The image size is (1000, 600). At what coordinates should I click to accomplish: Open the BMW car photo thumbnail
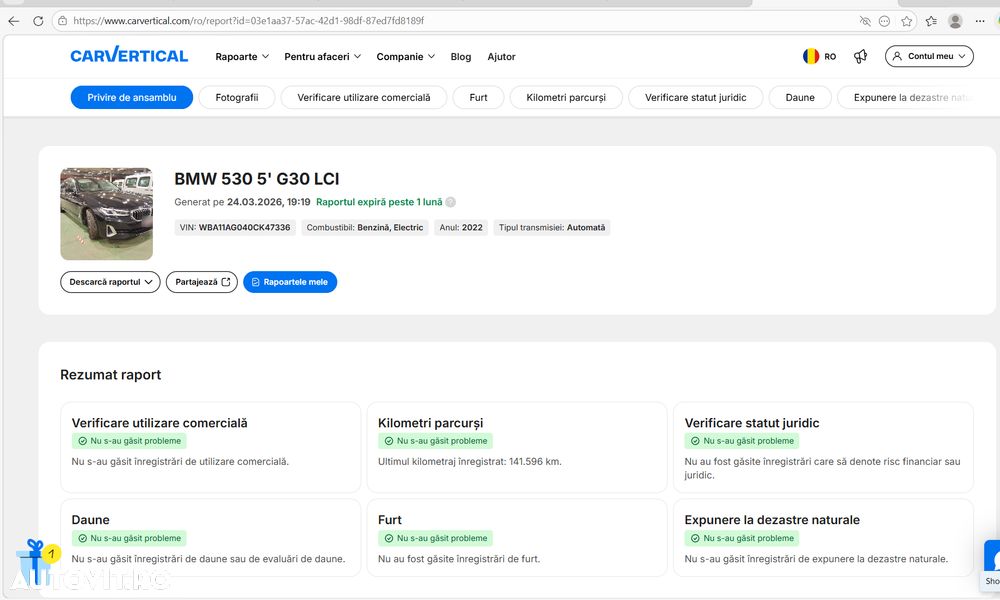[106, 214]
